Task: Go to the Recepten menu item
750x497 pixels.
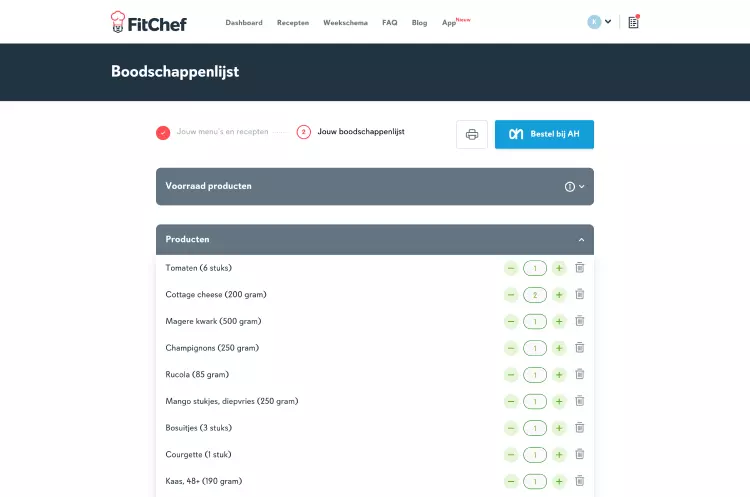Action: [x=293, y=22]
